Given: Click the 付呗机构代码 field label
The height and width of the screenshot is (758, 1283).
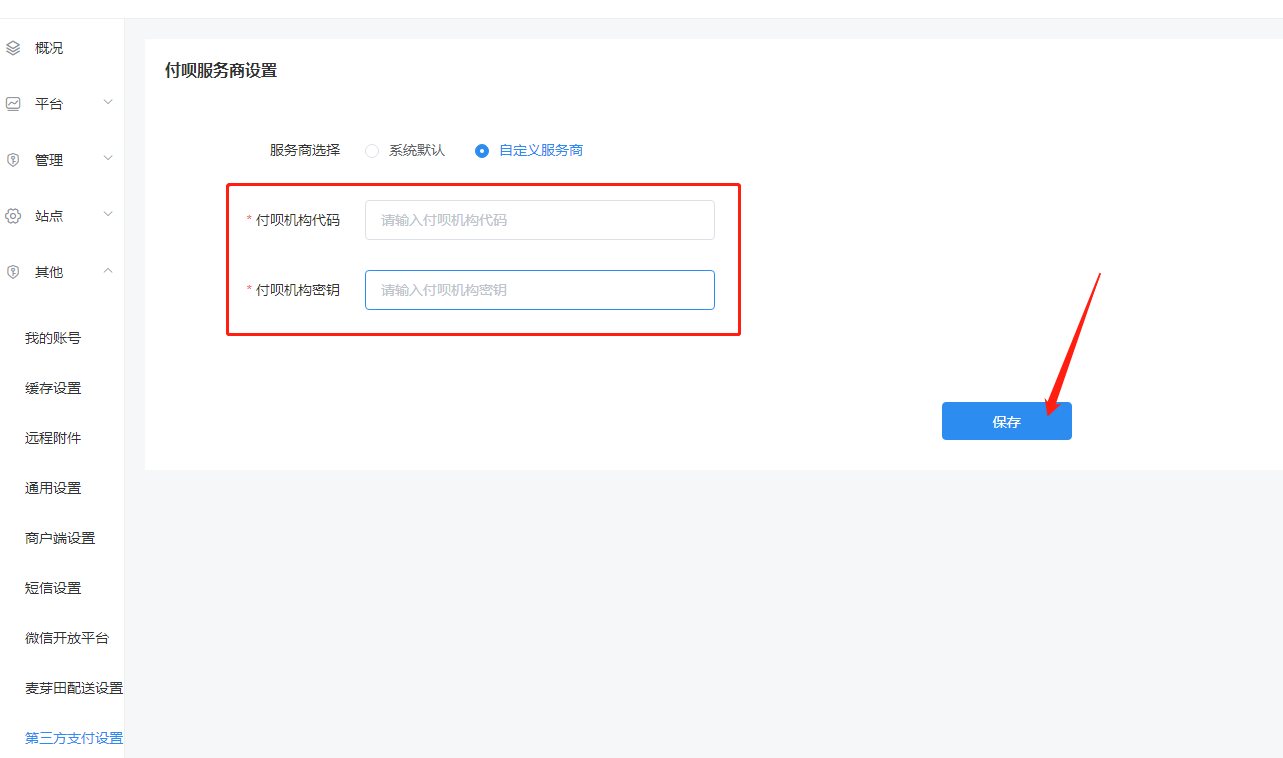Looking at the screenshot, I should tap(298, 220).
